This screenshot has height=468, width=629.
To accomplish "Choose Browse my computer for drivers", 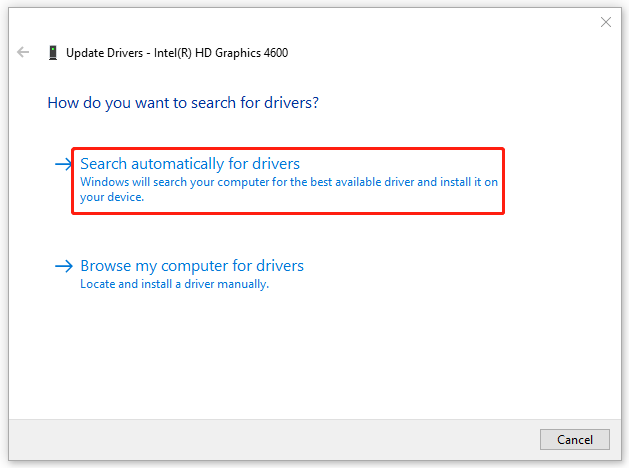I will 192,266.
